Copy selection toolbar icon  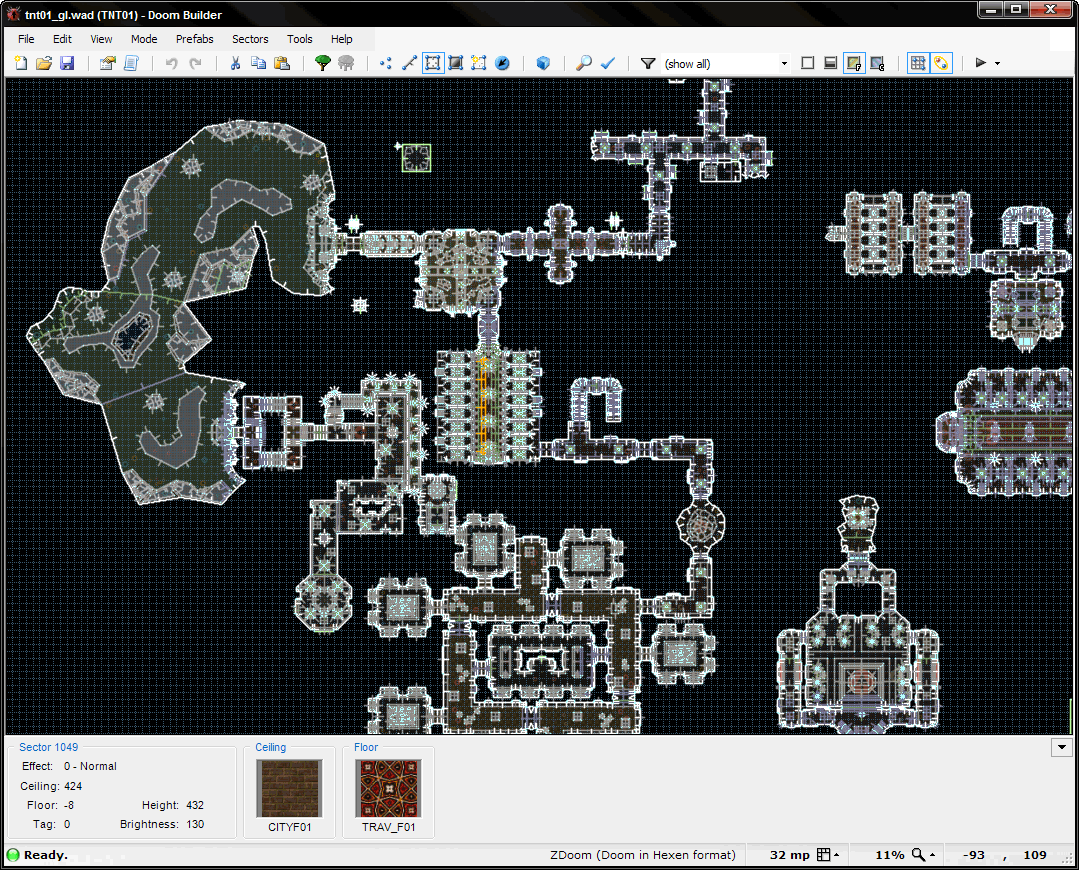click(x=258, y=63)
